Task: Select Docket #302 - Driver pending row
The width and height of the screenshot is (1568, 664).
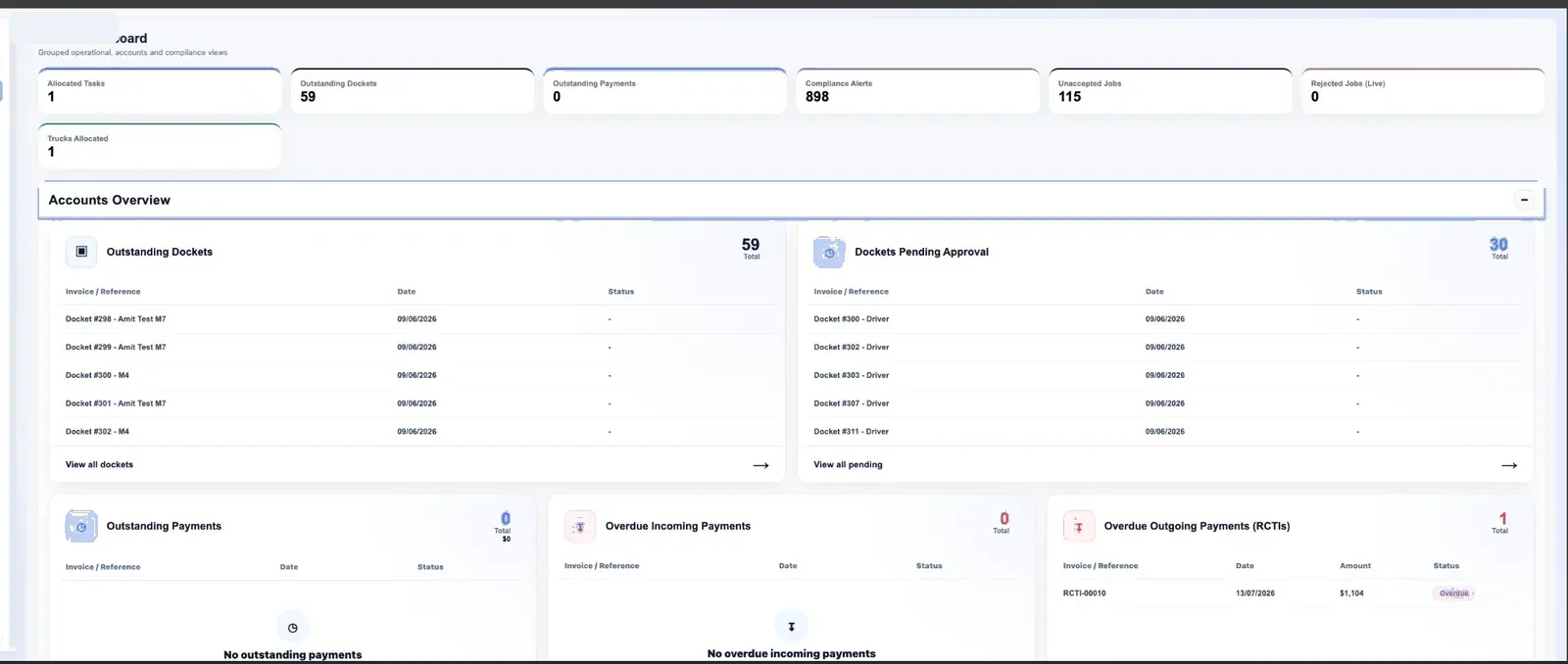Action: tap(1166, 348)
